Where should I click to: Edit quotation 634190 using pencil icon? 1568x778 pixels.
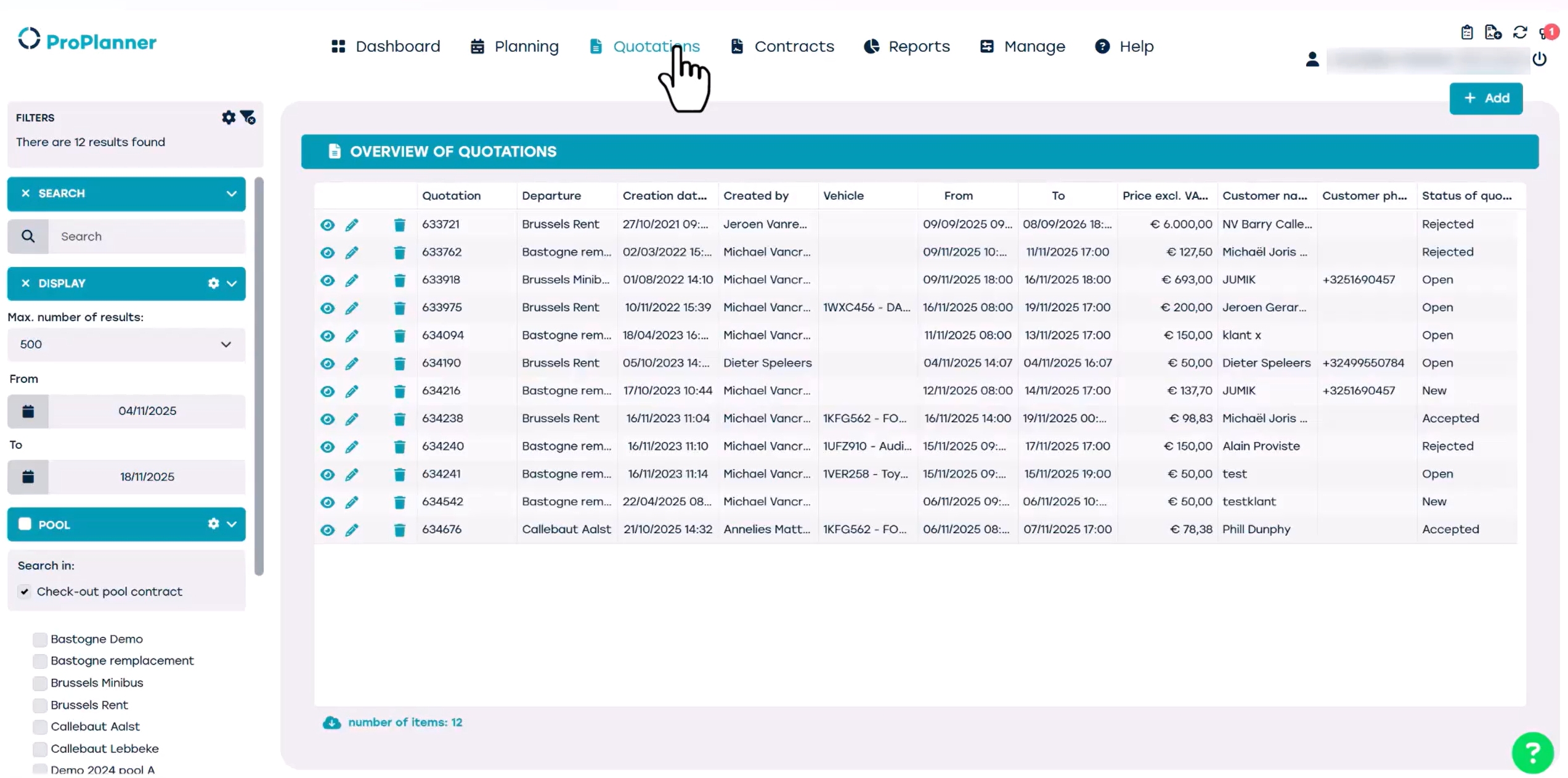pos(351,363)
